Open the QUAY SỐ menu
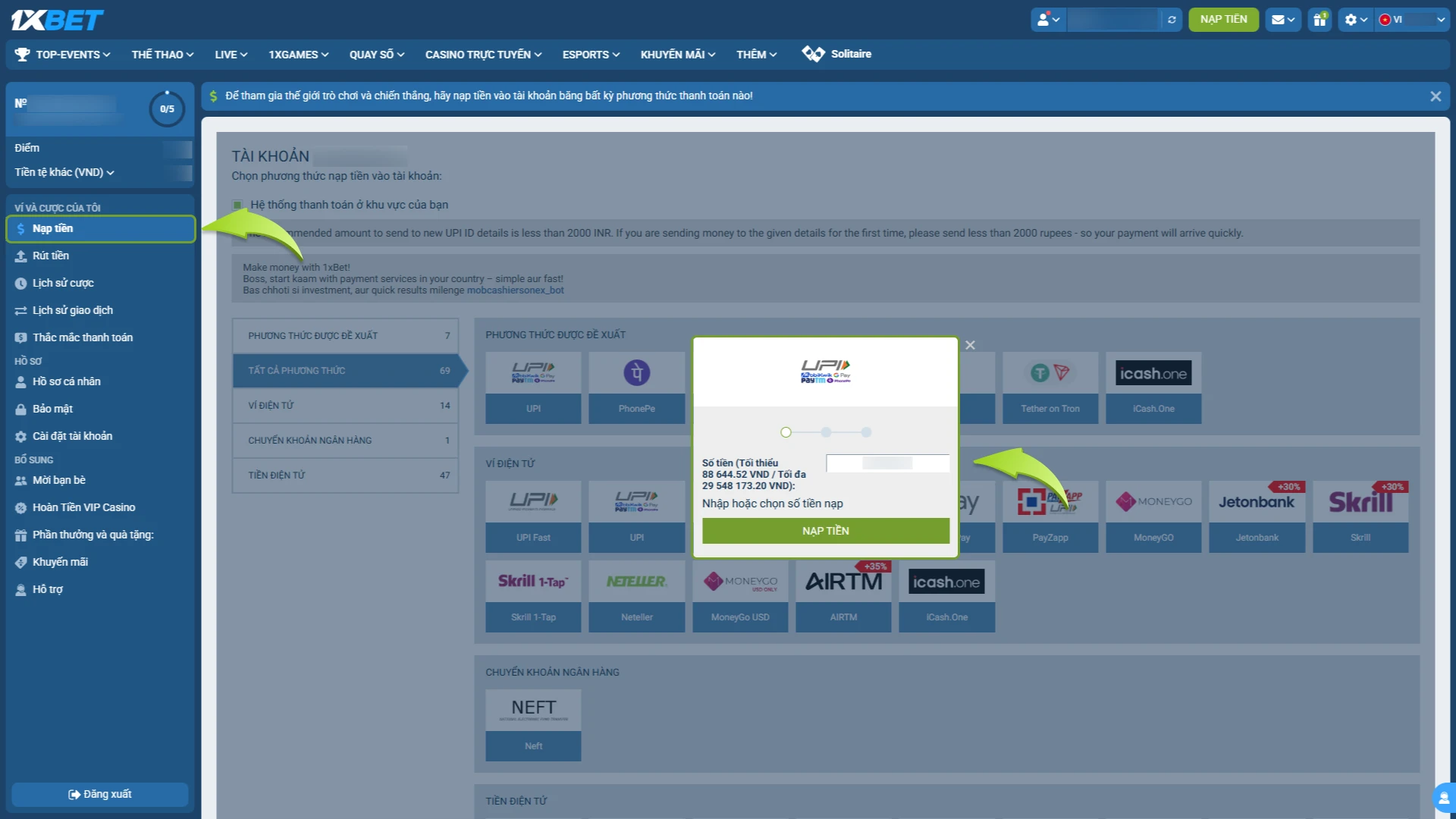 point(377,55)
